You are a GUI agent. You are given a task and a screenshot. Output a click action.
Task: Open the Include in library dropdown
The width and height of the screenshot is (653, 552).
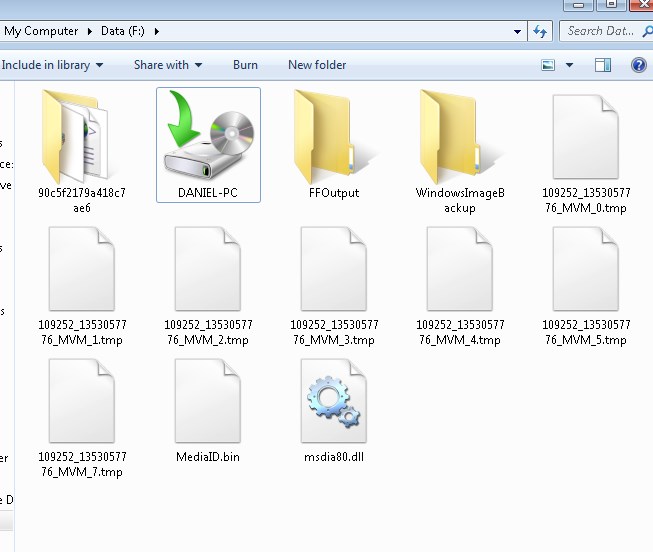(52, 65)
